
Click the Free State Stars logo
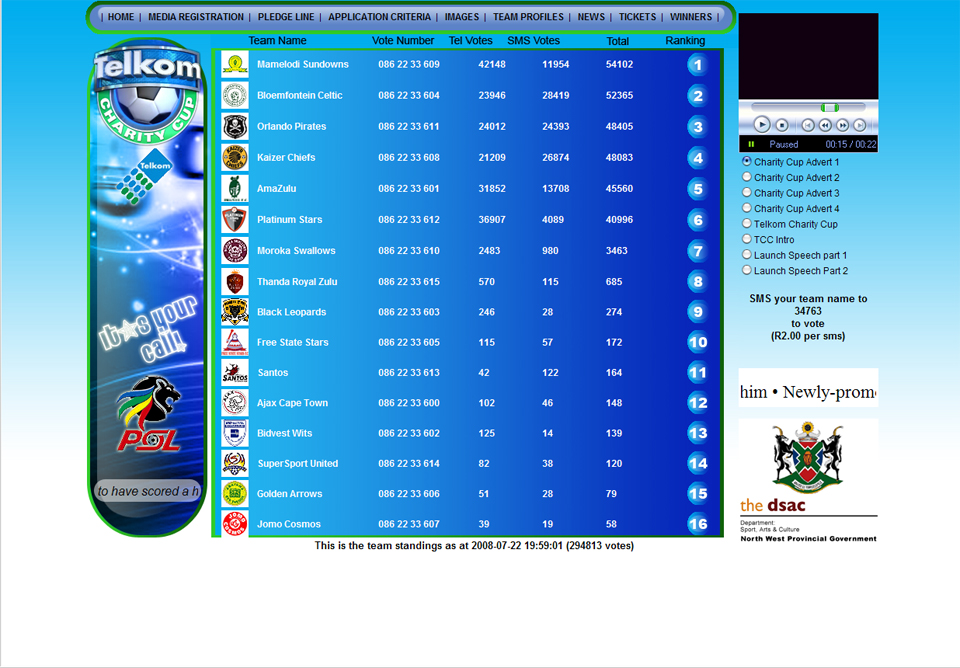click(234, 342)
